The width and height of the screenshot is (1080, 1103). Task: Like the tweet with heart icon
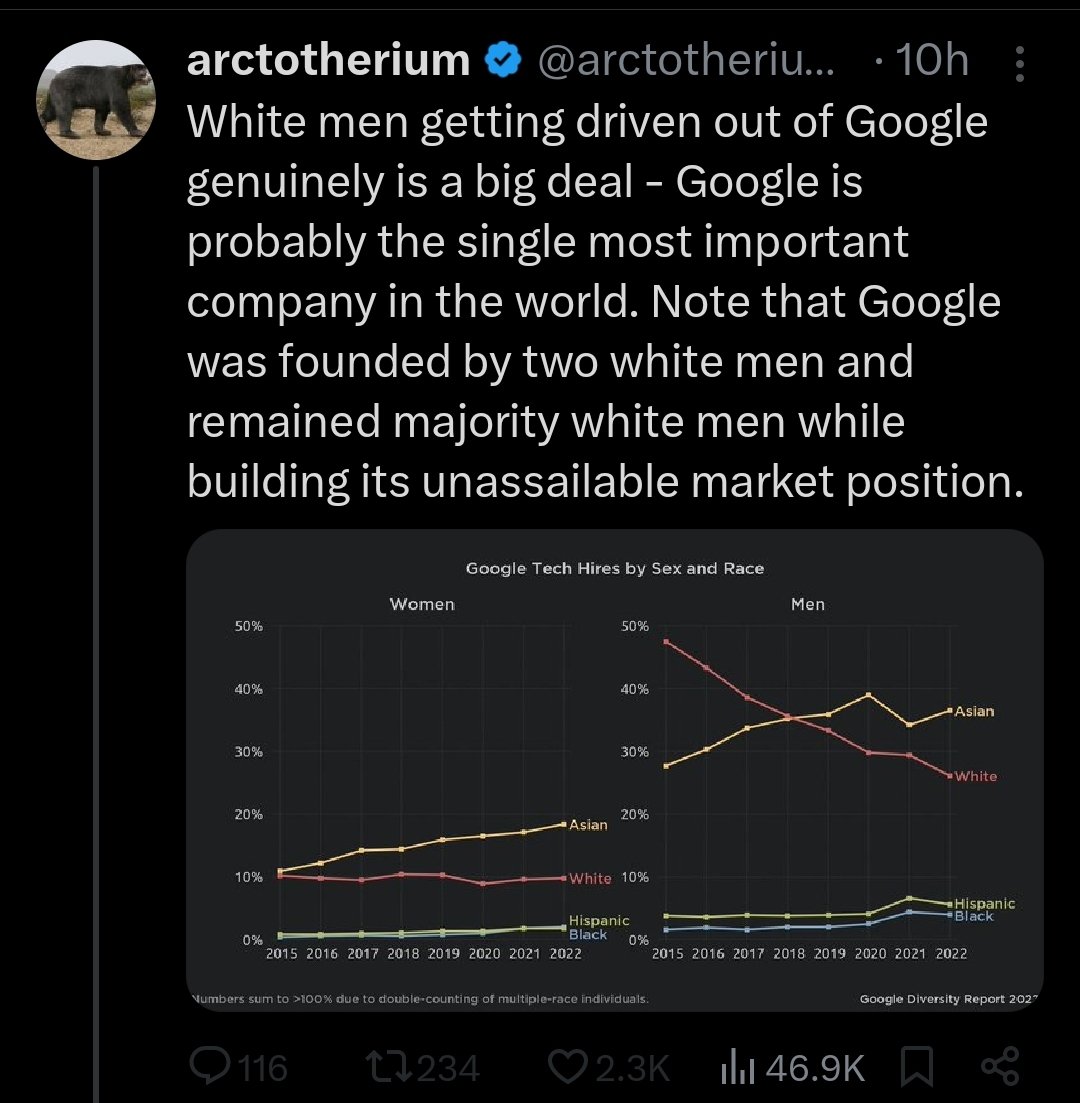(568, 1066)
